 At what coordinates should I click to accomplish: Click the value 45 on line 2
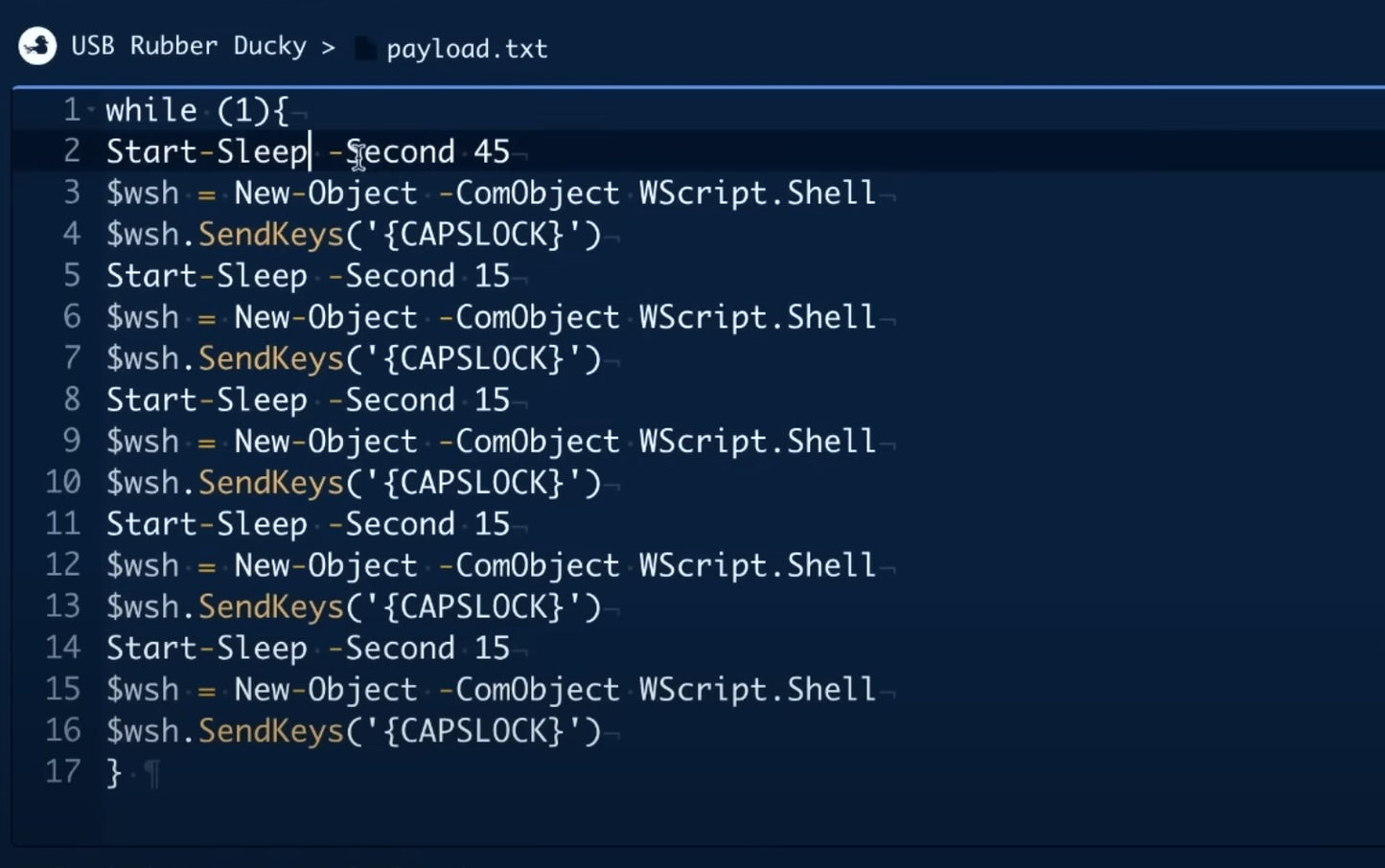(x=492, y=151)
